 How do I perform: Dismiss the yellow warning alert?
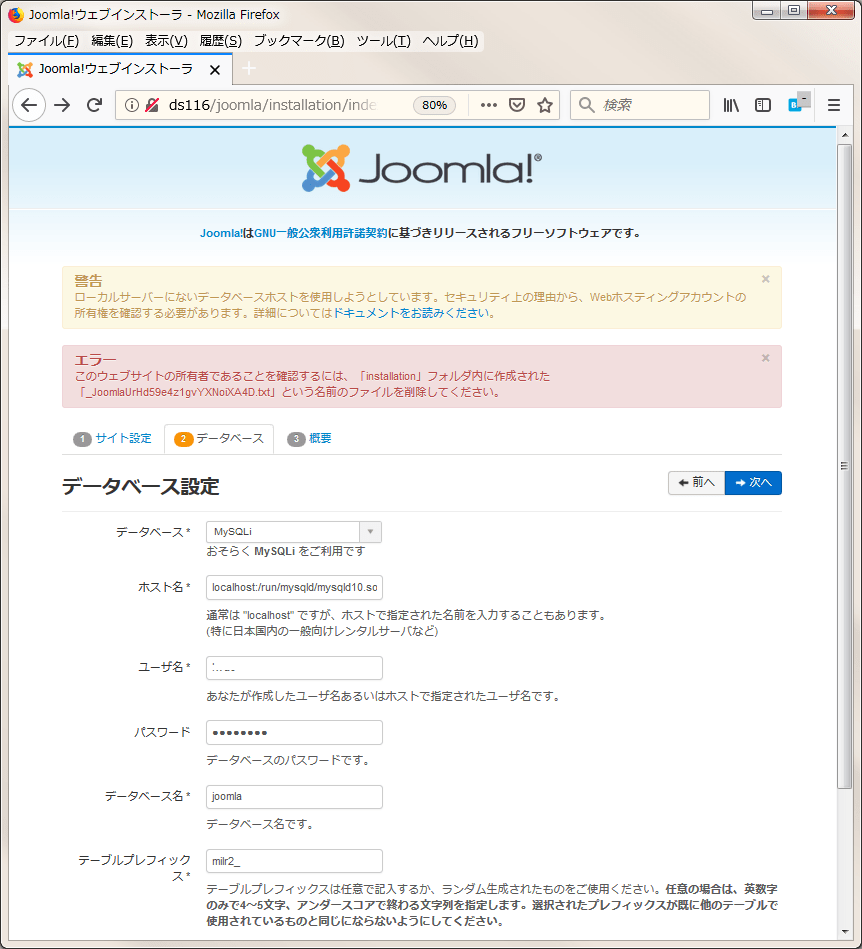pyautogui.click(x=766, y=279)
